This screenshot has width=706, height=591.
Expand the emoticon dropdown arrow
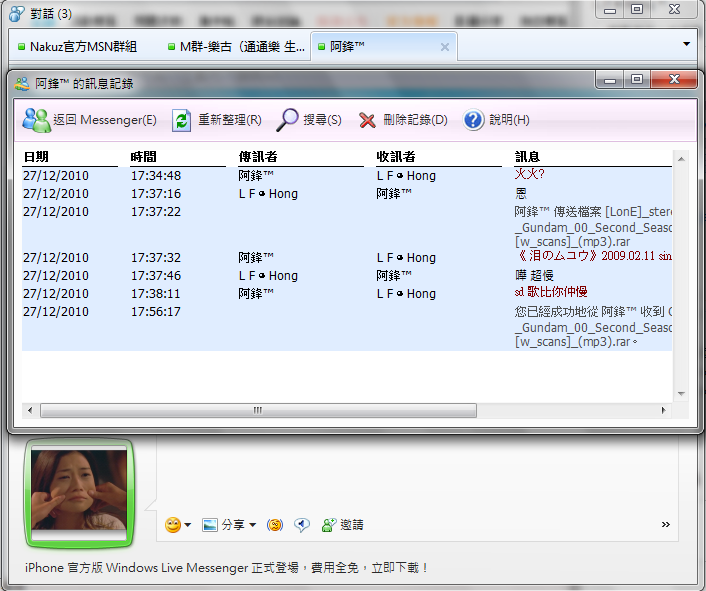pos(188,525)
